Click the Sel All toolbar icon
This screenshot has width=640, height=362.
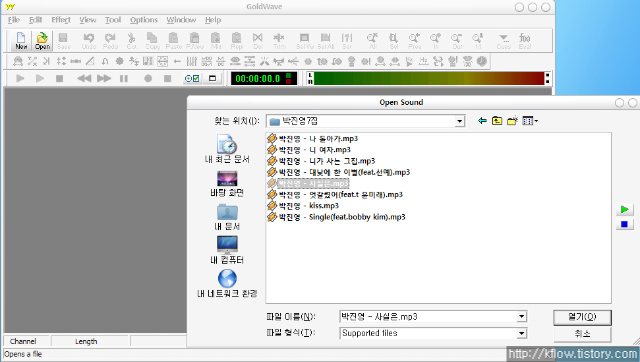(325, 41)
